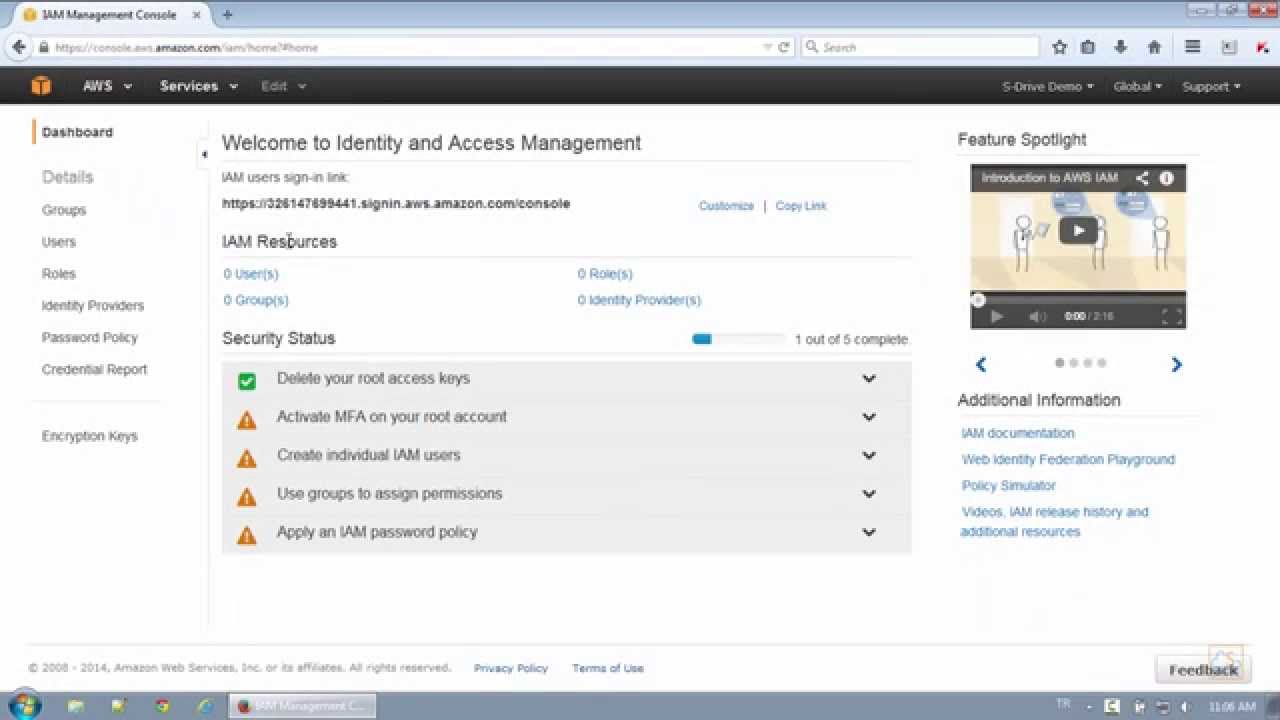
Task: Expand Activate MFA on your root account
Action: click(x=869, y=417)
